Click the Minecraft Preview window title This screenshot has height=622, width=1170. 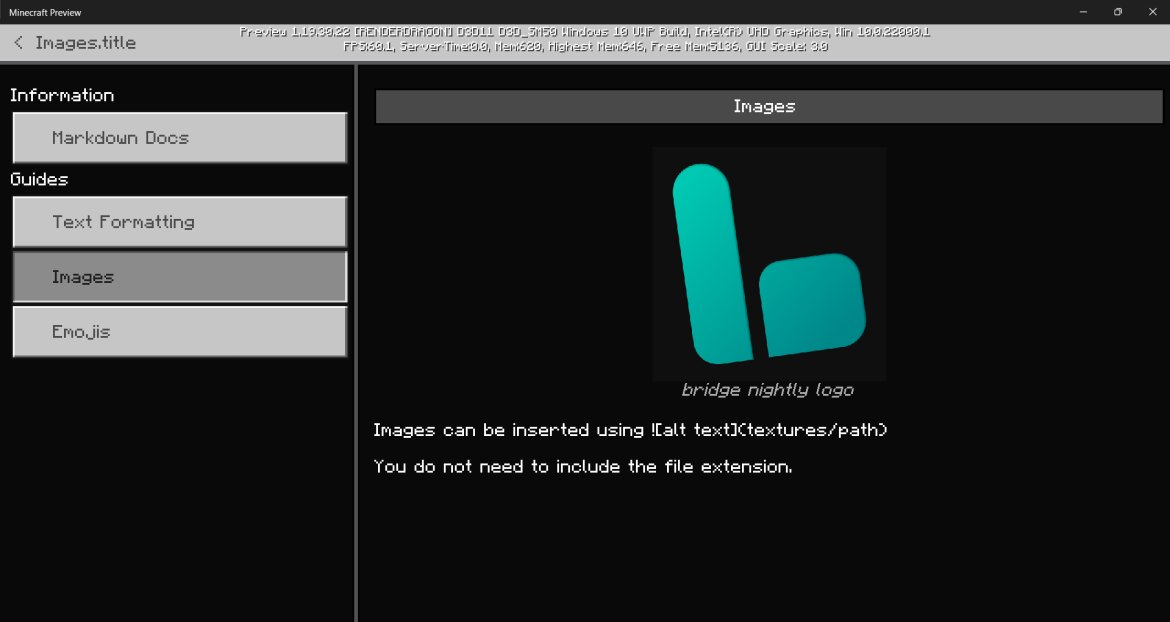[x=46, y=12]
